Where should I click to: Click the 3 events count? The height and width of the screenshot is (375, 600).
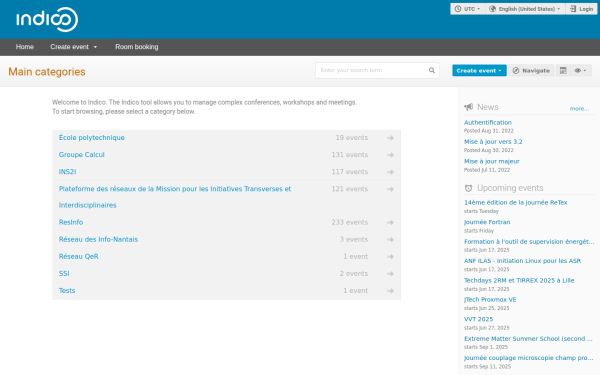(354, 239)
